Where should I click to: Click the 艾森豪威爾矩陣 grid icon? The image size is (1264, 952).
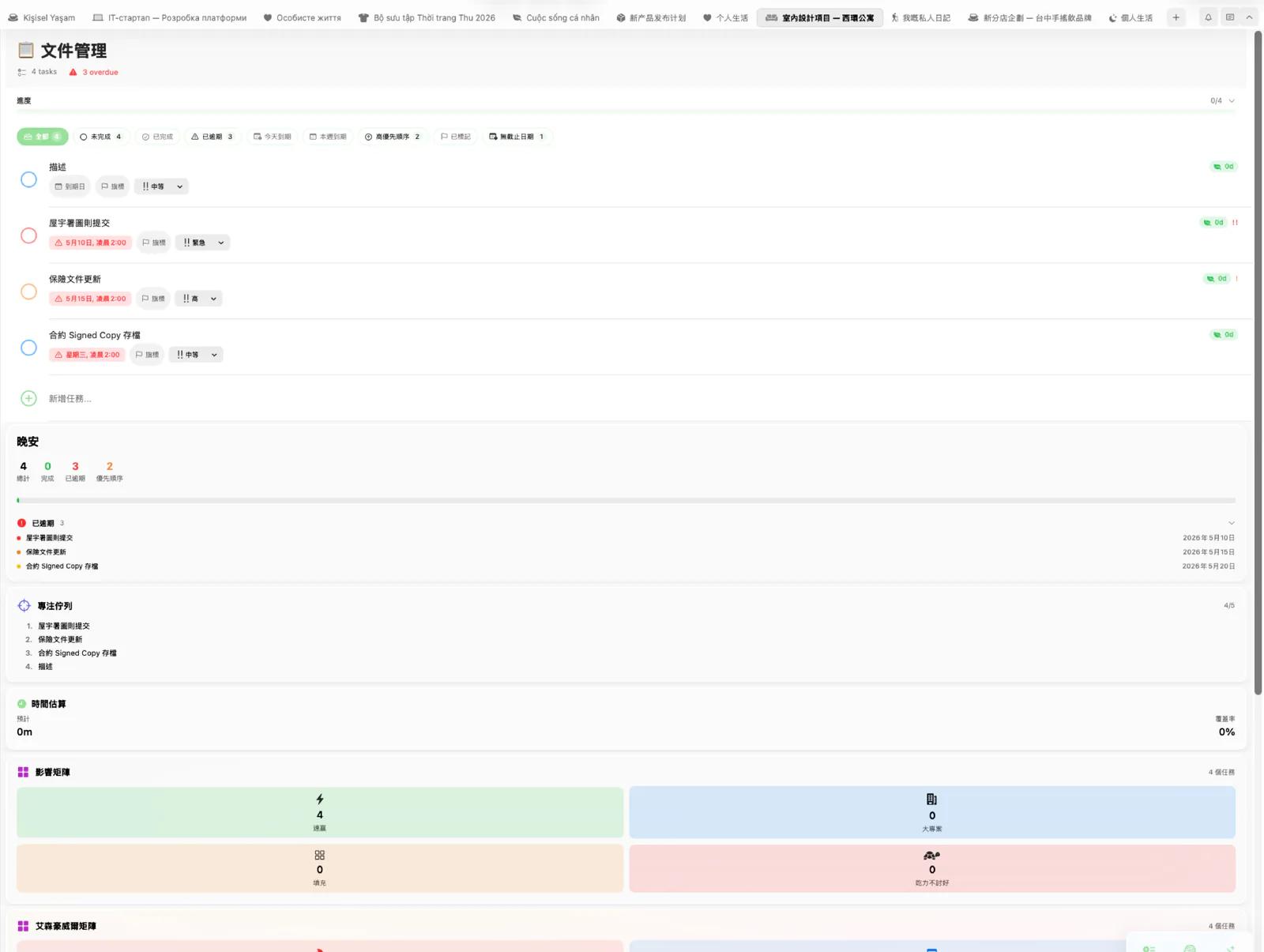(x=23, y=926)
